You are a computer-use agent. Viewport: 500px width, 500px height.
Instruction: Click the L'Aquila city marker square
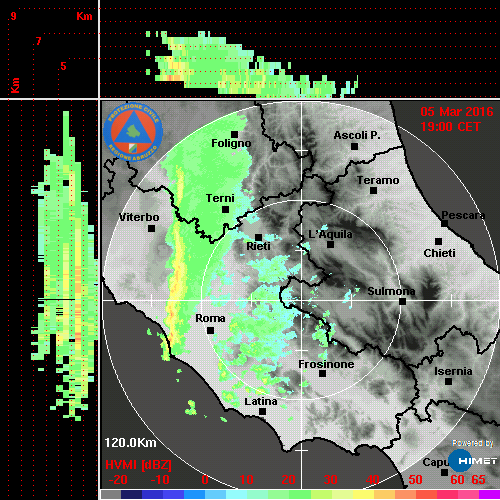tap(330, 244)
